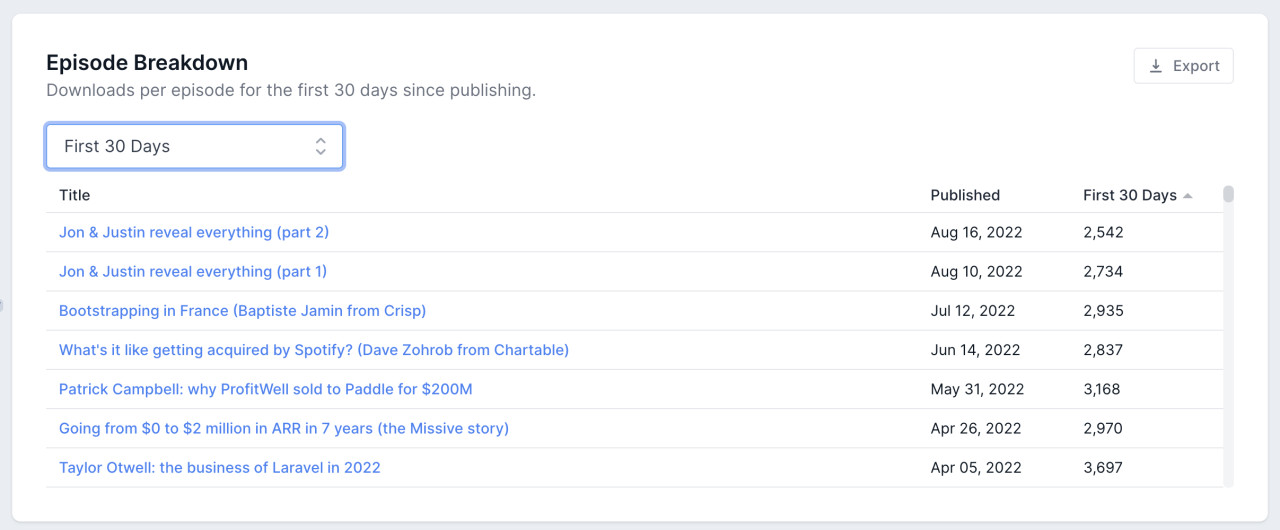Viewport: 1280px width, 530px height.
Task: Open Jon & Justin reveal everything (part 1)
Action: 193,271
